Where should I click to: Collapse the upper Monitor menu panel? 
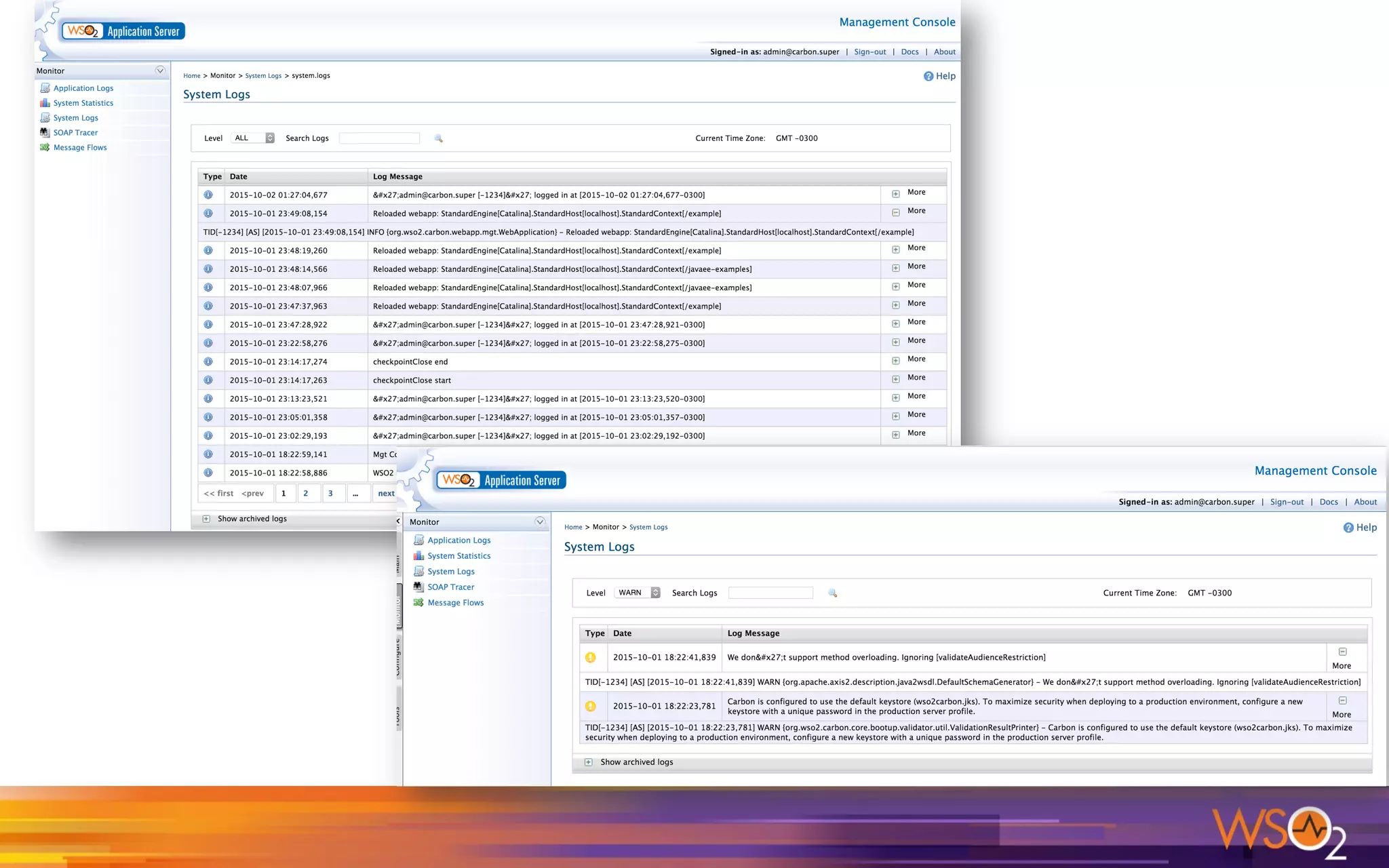coord(160,71)
